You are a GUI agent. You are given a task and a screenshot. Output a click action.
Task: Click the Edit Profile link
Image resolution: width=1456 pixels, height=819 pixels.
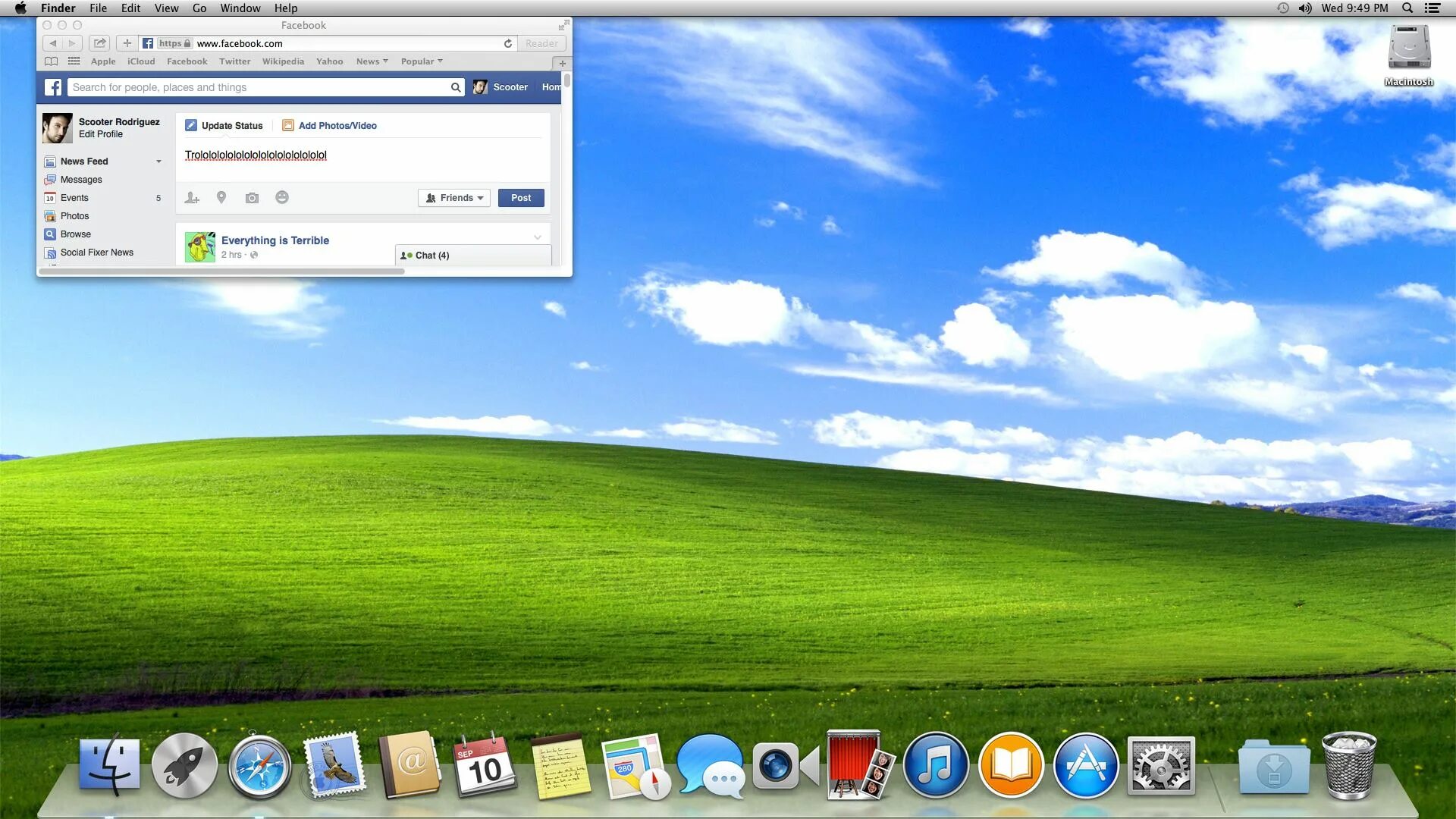(x=101, y=134)
